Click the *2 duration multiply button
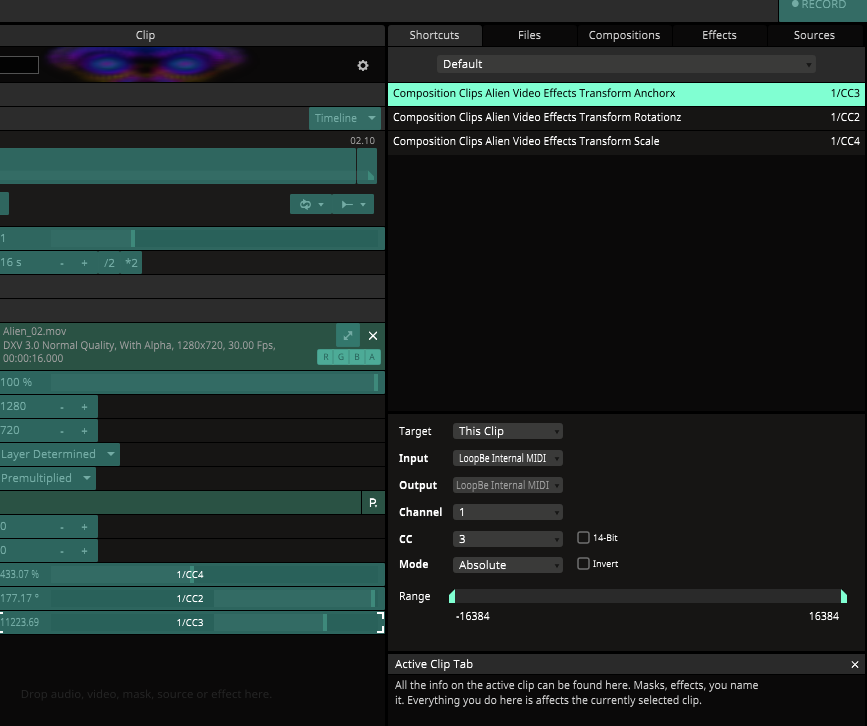Screen dimensions: 867x726 click(132, 263)
